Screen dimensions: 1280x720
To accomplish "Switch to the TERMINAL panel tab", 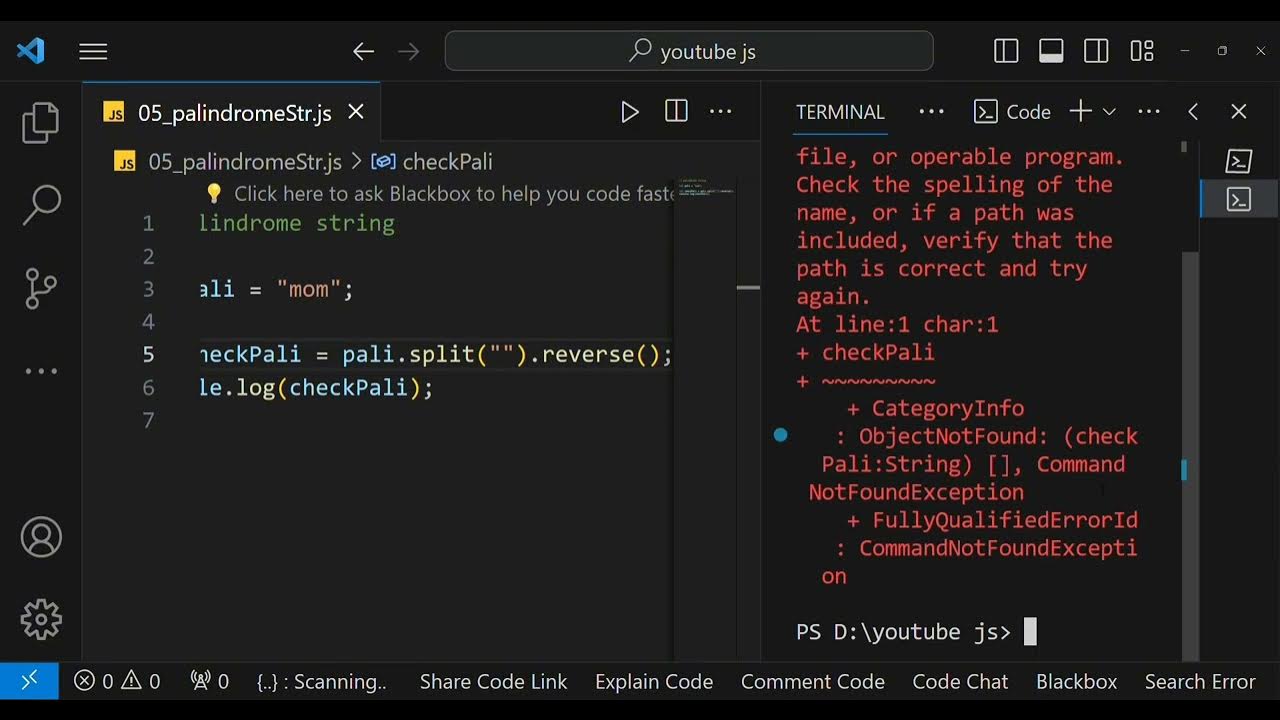I will click(840, 112).
